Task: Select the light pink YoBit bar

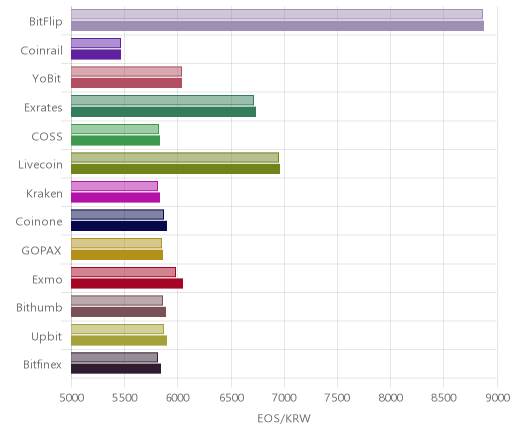Action: (126, 72)
